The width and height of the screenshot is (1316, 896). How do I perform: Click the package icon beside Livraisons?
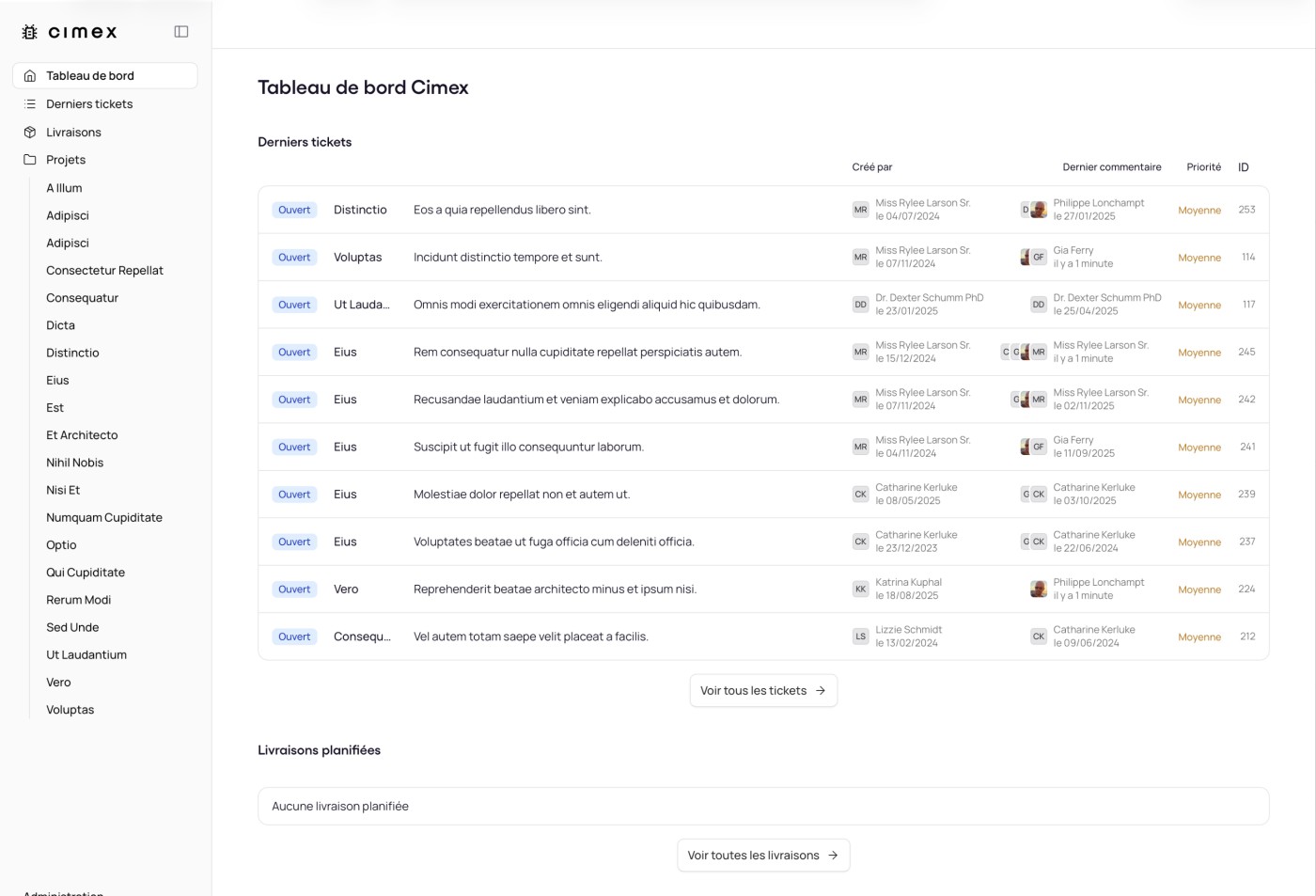(x=30, y=133)
